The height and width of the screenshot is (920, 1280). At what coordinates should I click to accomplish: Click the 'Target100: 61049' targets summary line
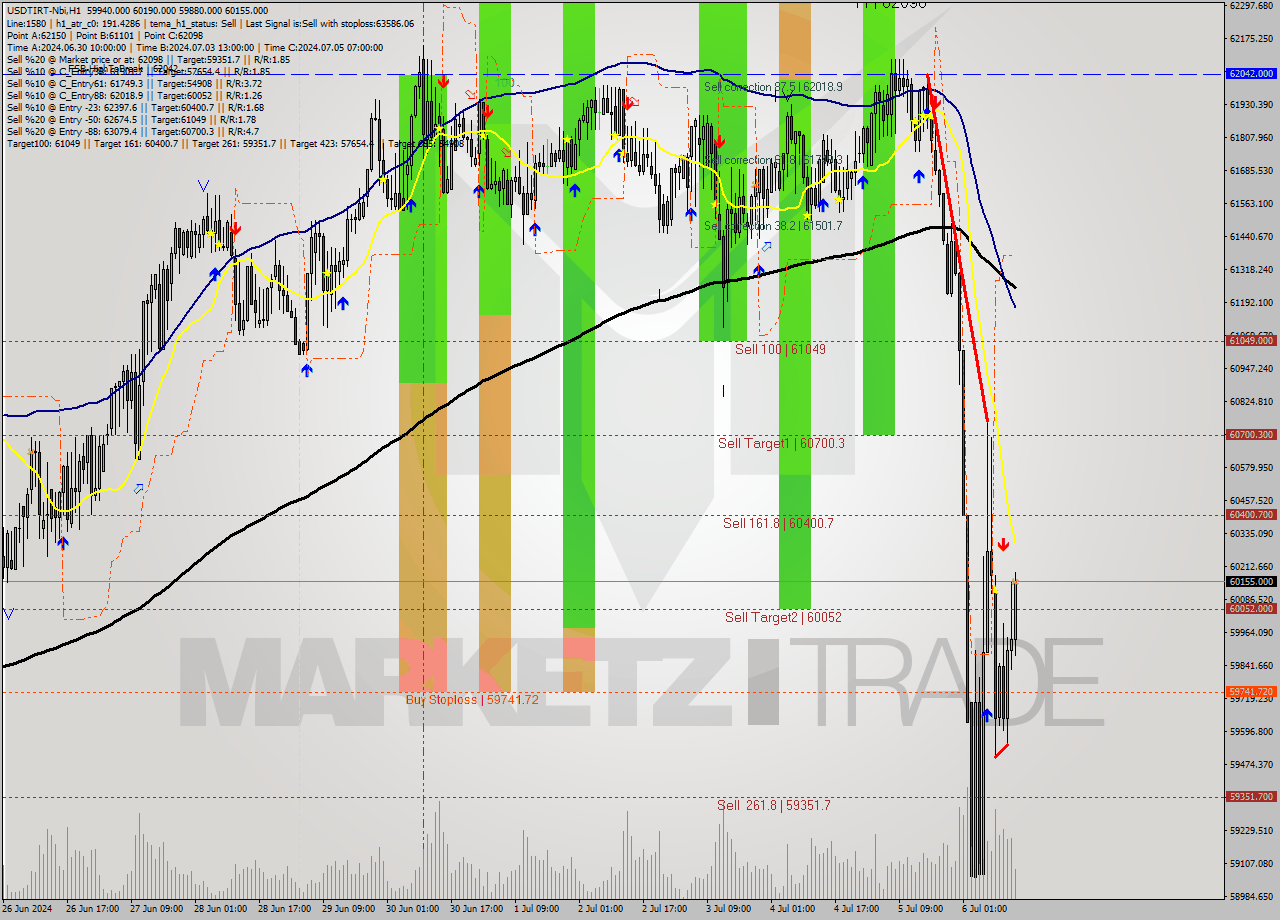pos(234,144)
